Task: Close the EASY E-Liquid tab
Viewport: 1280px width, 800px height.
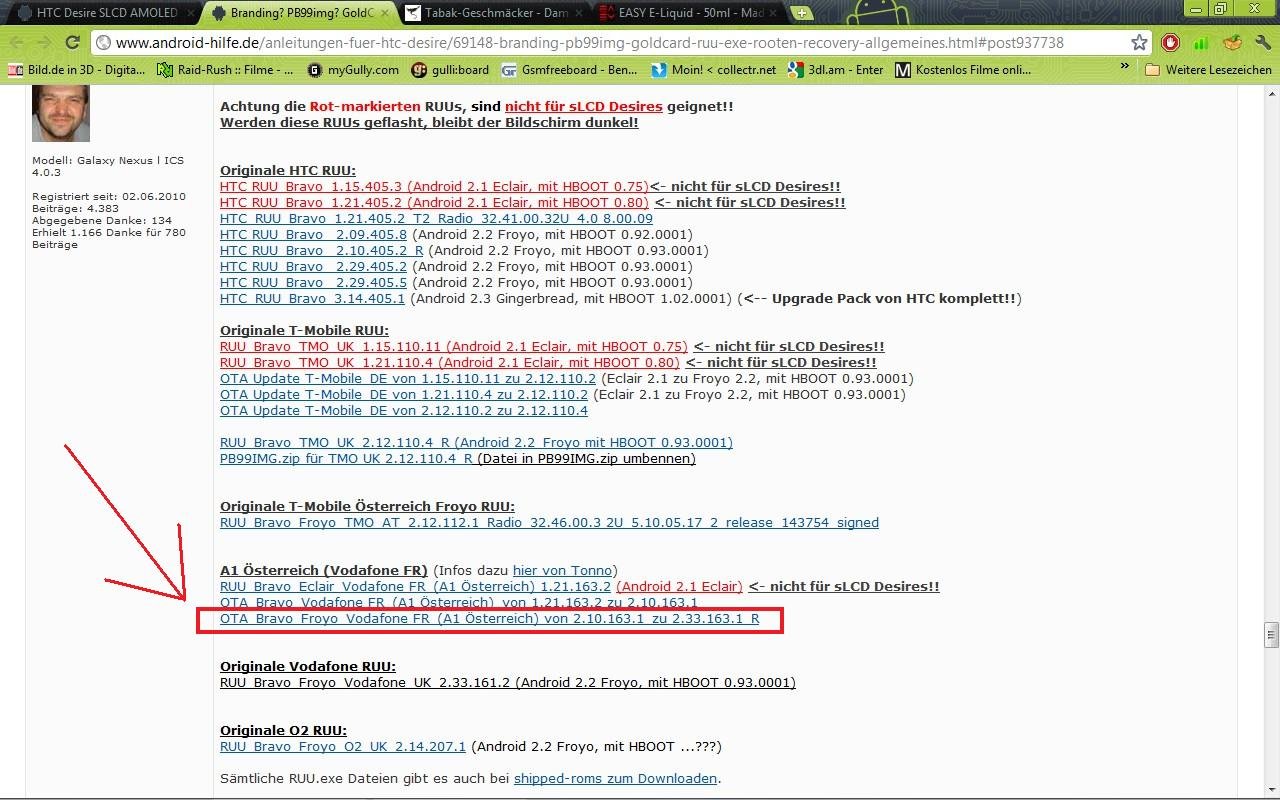Action: pos(774,13)
